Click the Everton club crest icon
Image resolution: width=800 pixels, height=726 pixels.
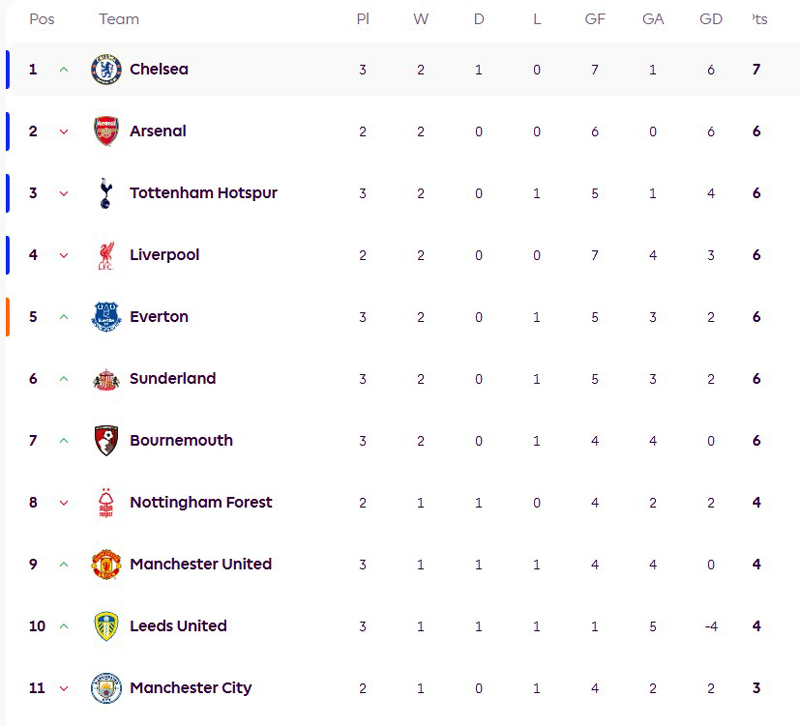coord(106,317)
